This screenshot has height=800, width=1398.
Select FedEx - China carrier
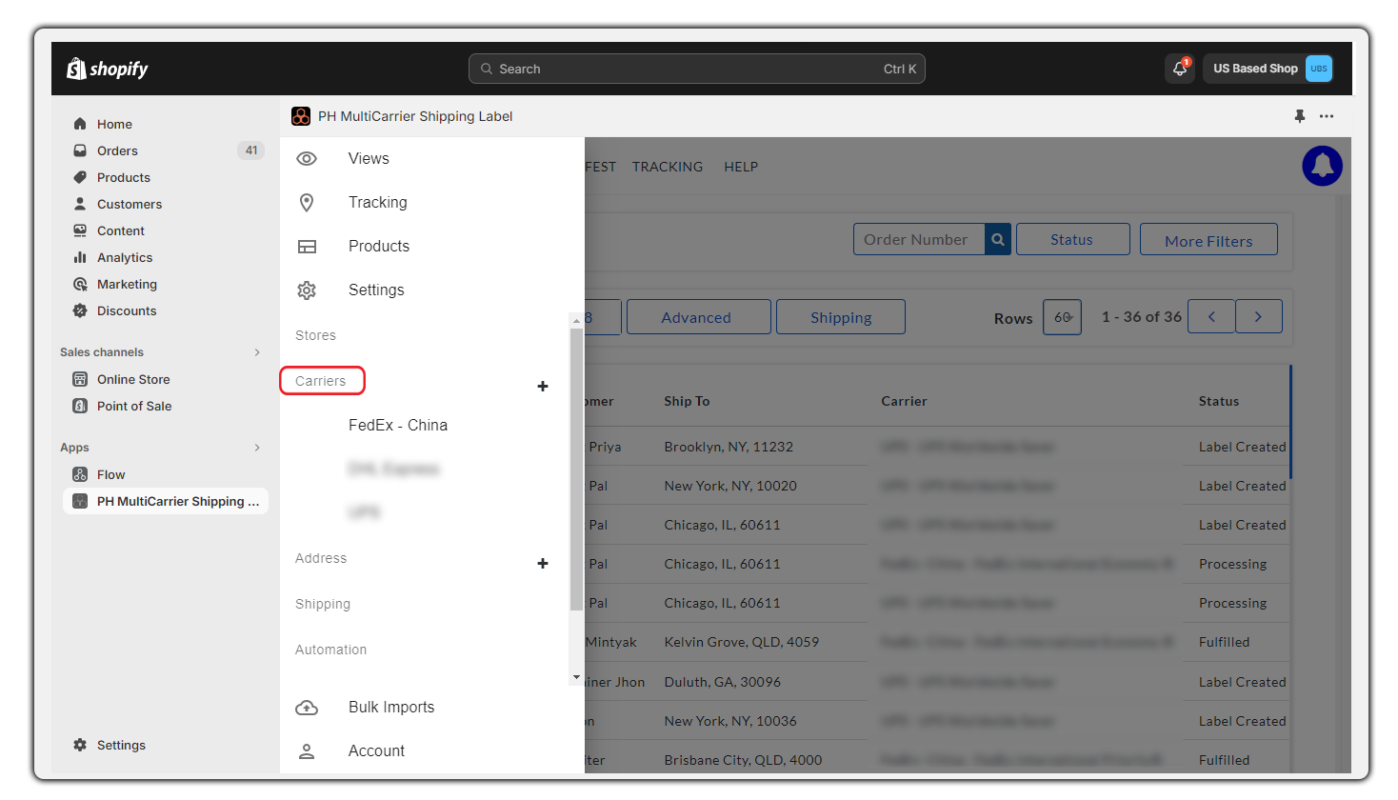[x=398, y=425]
